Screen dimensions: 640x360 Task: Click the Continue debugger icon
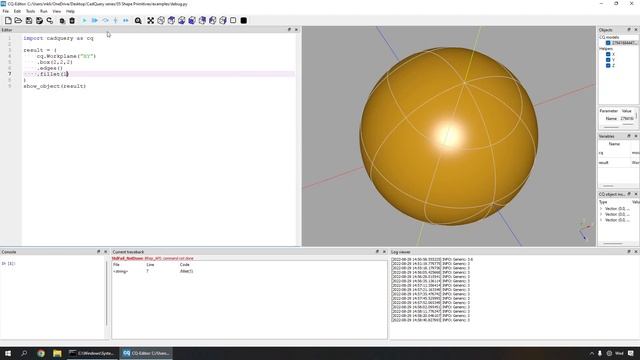(126, 20)
